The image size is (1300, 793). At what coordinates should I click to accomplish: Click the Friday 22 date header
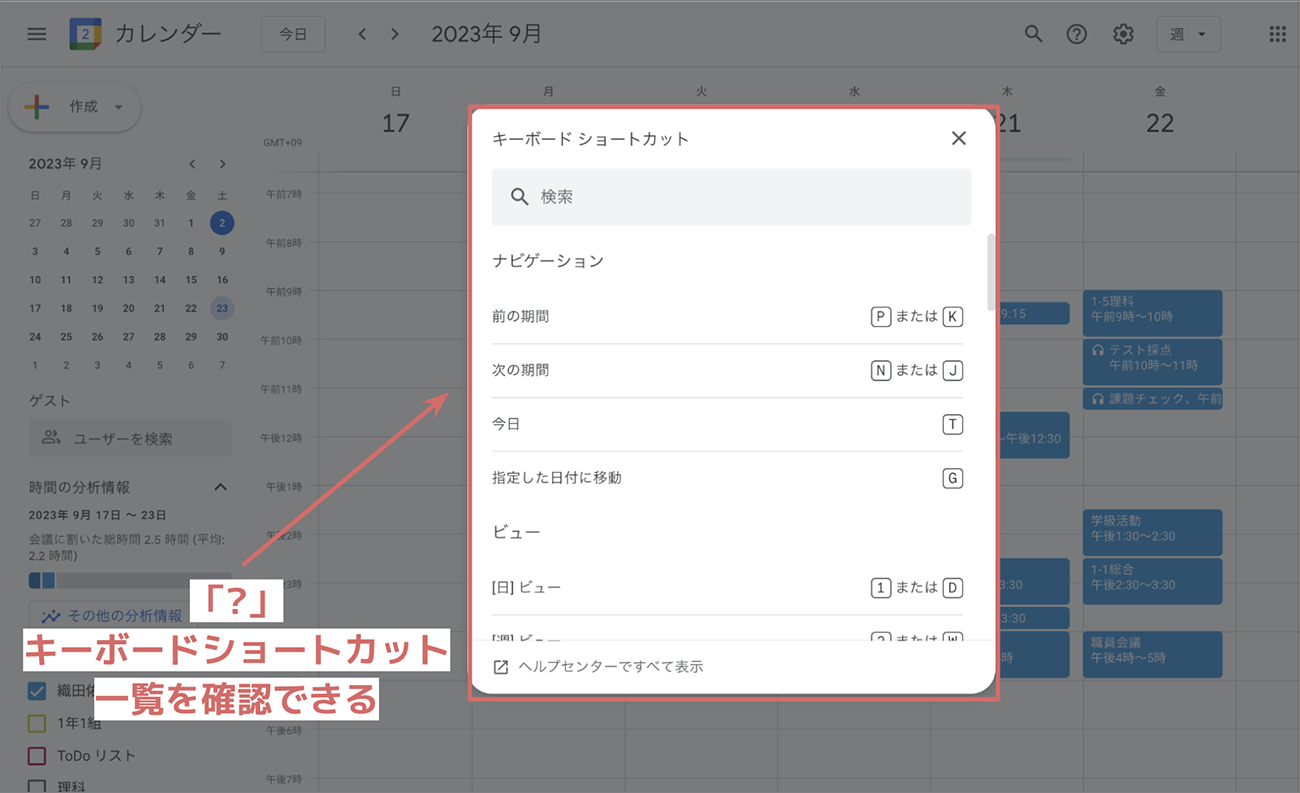click(x=1160, y=123)
